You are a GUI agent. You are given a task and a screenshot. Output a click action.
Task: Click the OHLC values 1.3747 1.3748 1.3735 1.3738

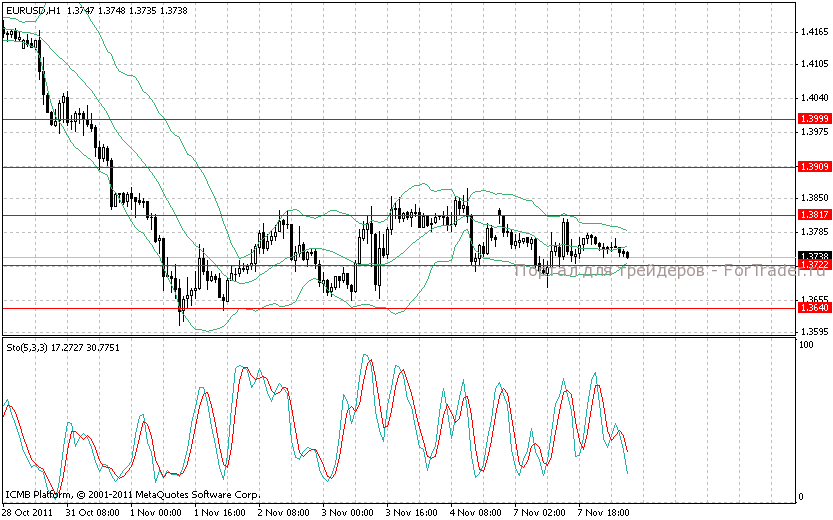pyautogui.click(x=128, y=10)
